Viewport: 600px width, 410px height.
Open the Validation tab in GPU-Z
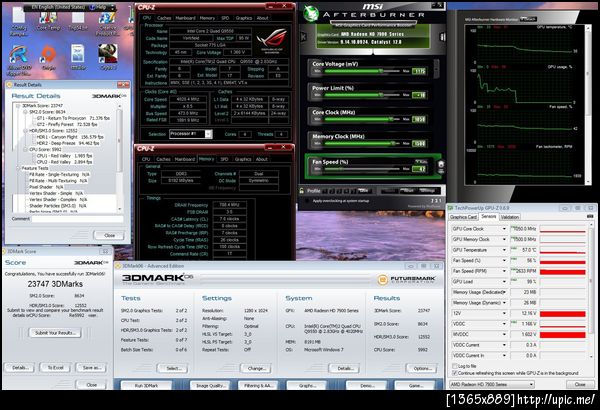point(510,217)
